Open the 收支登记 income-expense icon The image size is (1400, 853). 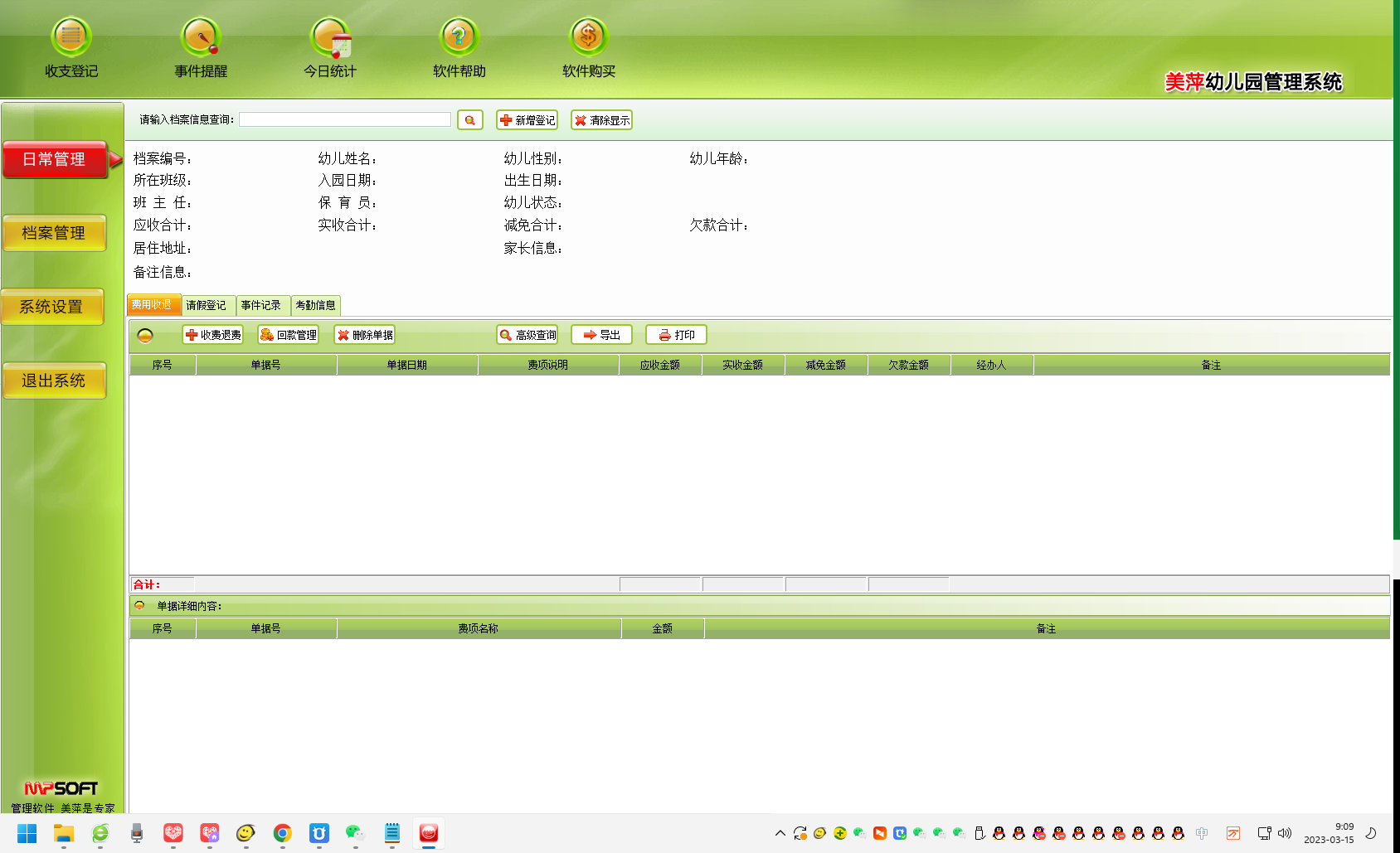pos(71,37)
